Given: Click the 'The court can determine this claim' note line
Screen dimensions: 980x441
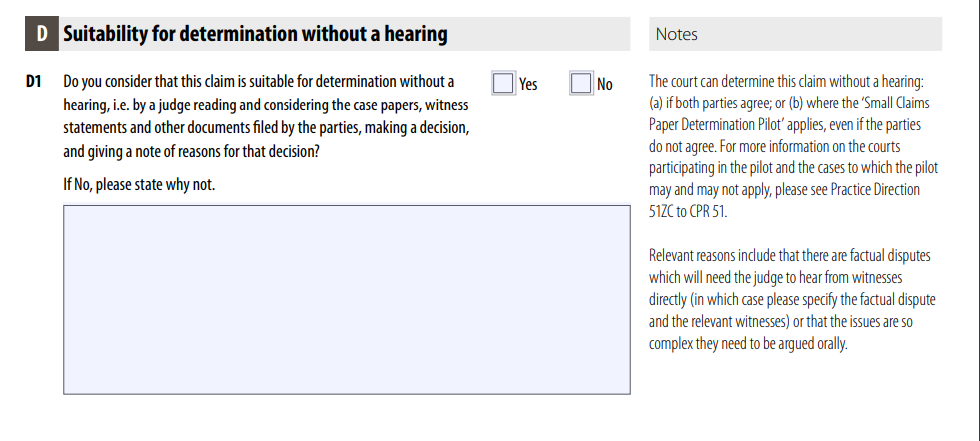Looking at the screenshot, I should 786,82.
